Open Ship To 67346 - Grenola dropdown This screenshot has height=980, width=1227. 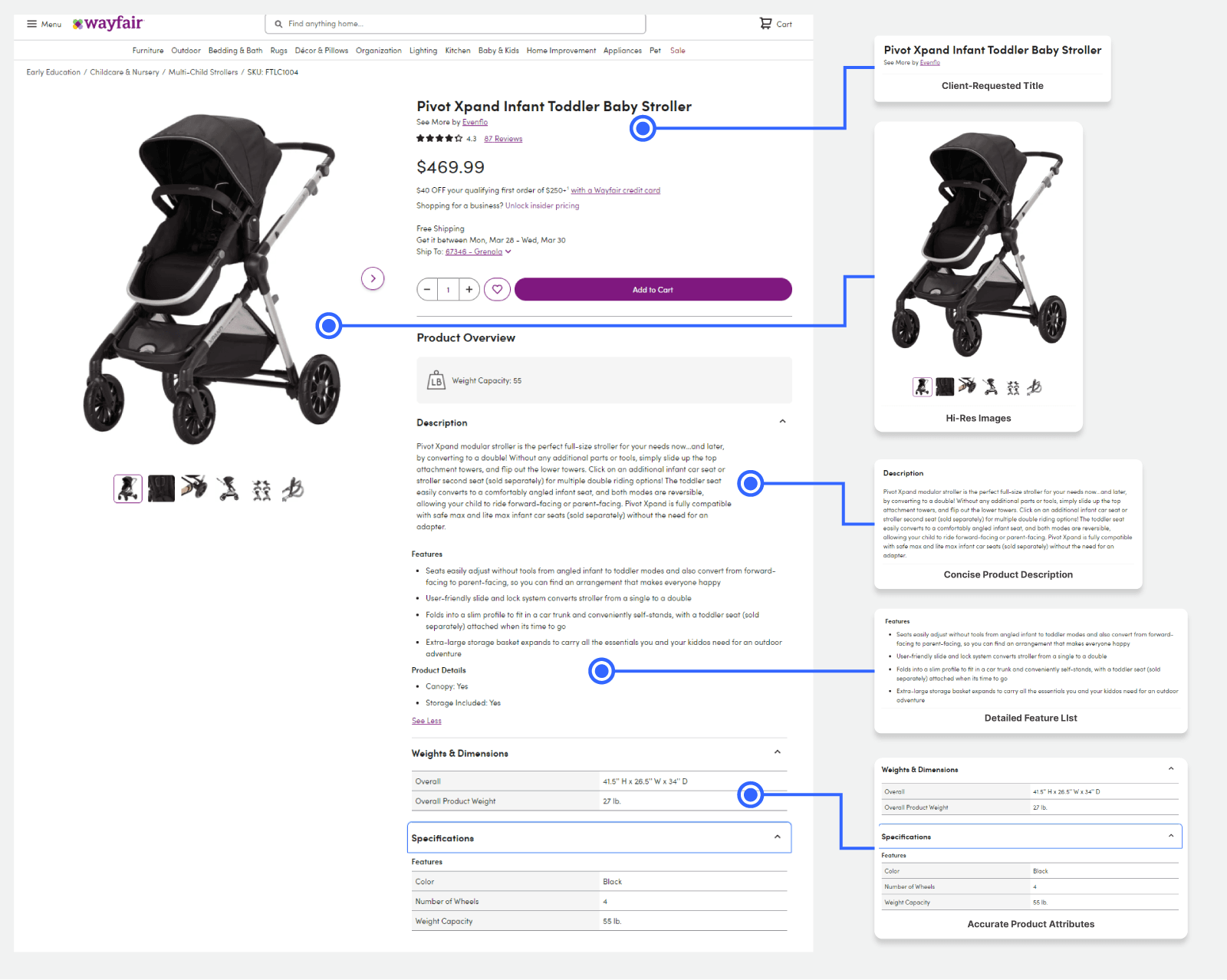479,252
